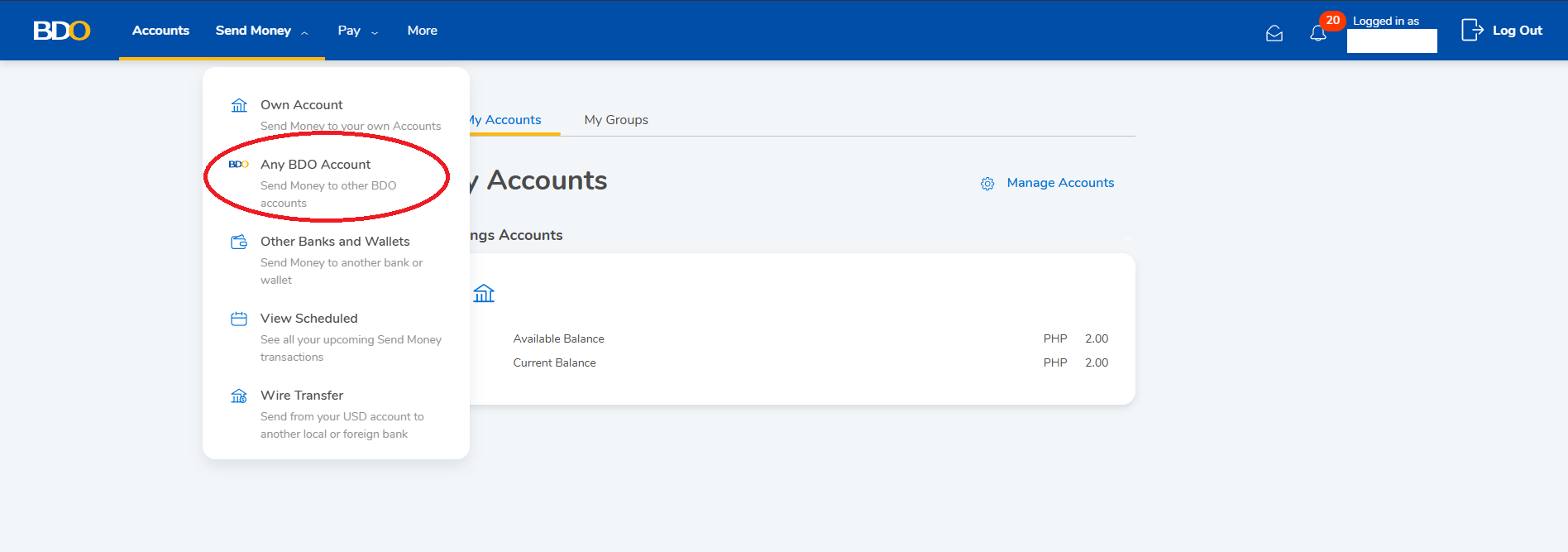
Task: Select Own Account option
Action: [336, 115]
